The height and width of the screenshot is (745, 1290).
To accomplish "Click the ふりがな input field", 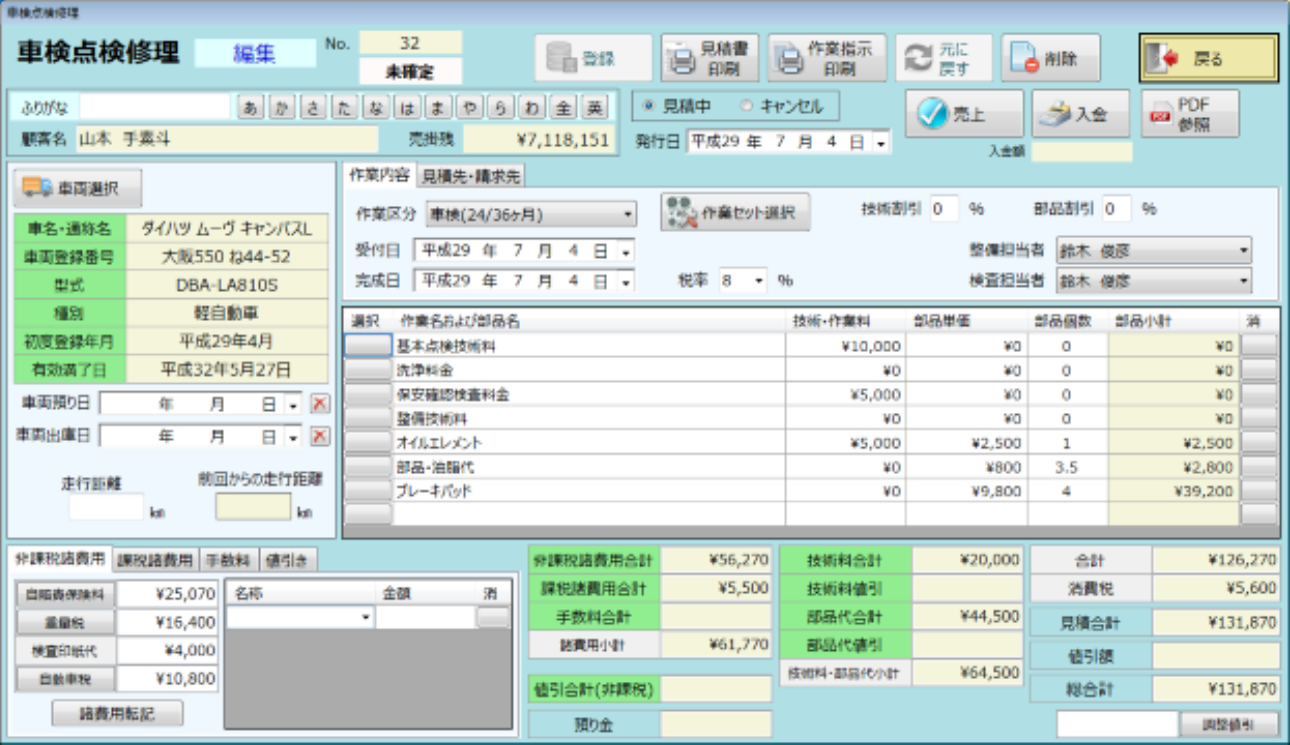I will click(155, 107).
